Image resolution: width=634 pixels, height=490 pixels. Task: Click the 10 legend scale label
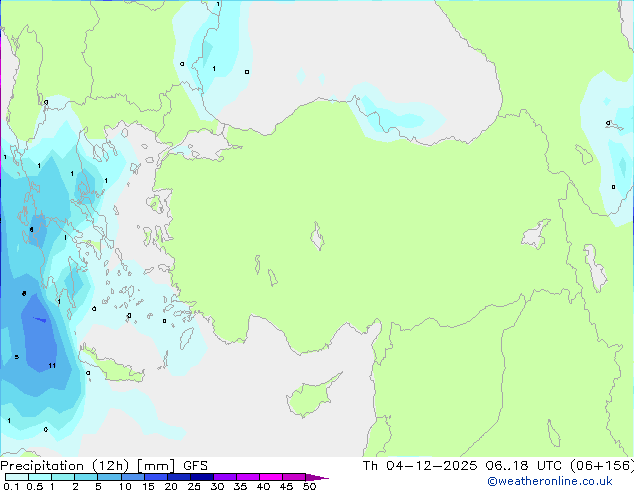pyautogui.click(x=125, y=486)
